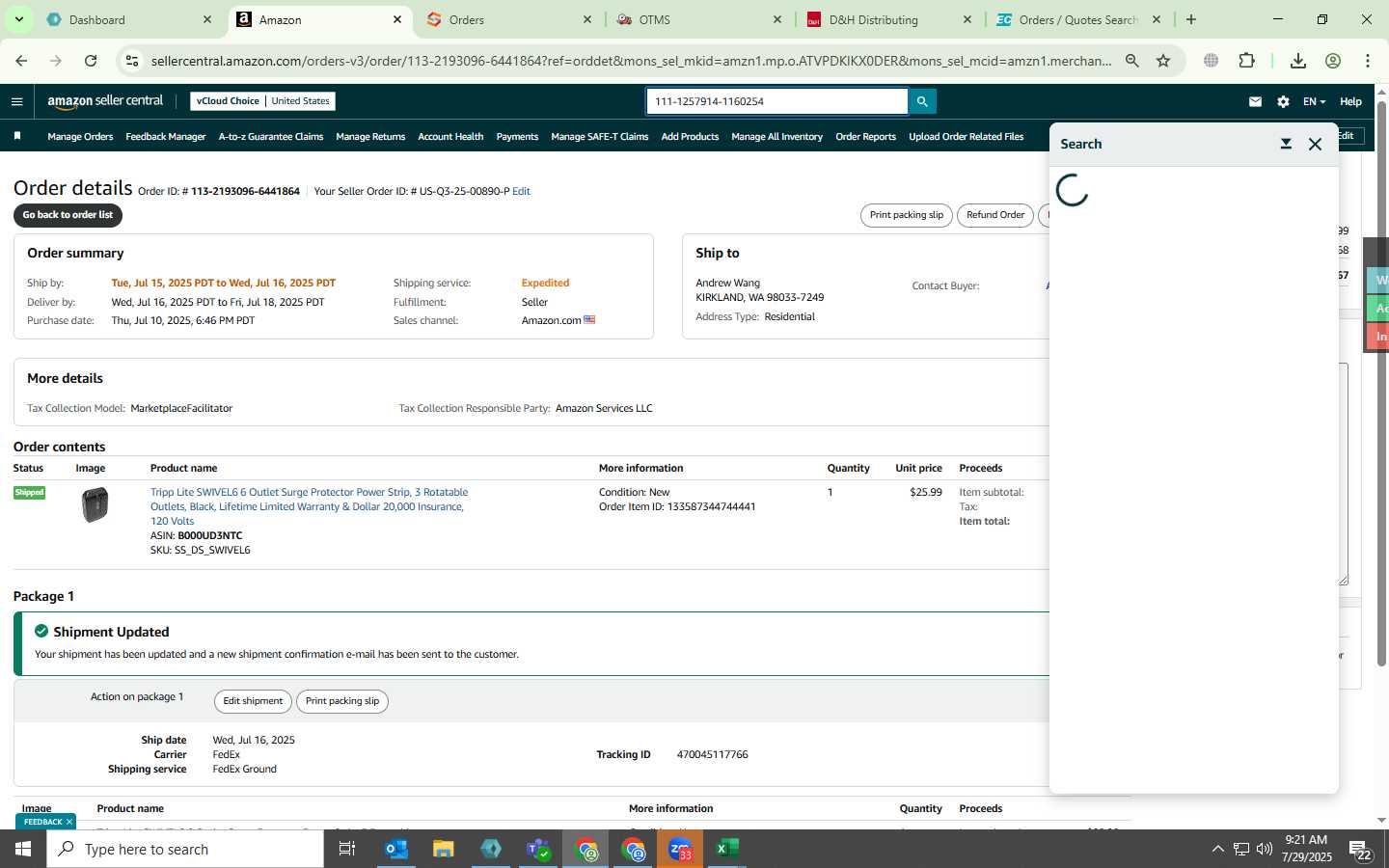Image resolution: width=1389 pixels, height=868 pixels.
Task: Close the Dashboard tab
Action: coord(207,19)
